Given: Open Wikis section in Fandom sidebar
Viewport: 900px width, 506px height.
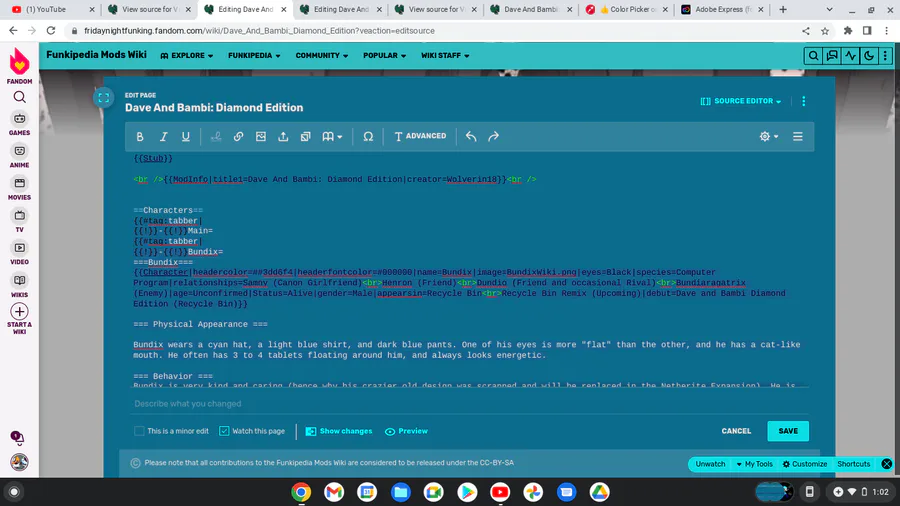Looking at the screenshot, I should click(20, 286).
